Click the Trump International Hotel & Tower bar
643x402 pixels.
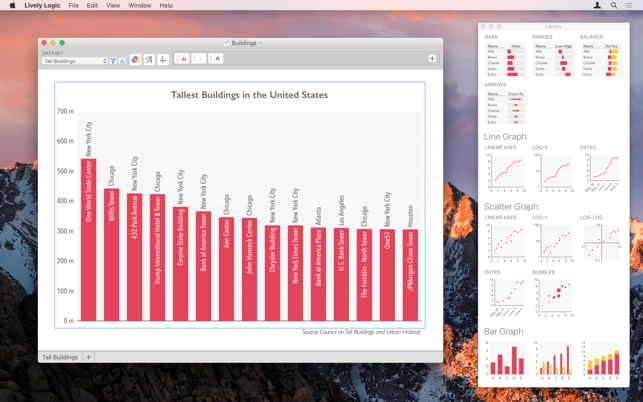pos(157,258)
